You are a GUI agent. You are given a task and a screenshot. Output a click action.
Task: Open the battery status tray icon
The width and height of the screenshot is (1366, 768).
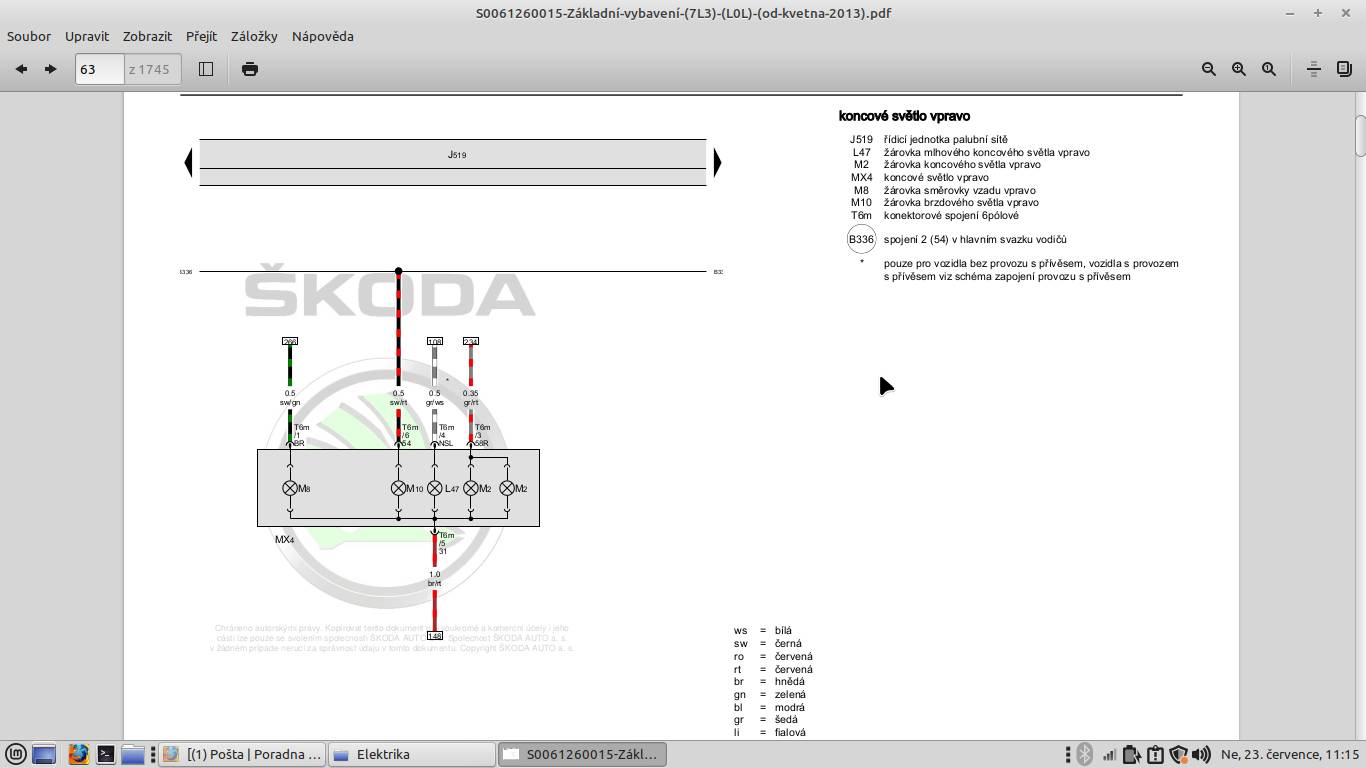tap(1131, 754)
